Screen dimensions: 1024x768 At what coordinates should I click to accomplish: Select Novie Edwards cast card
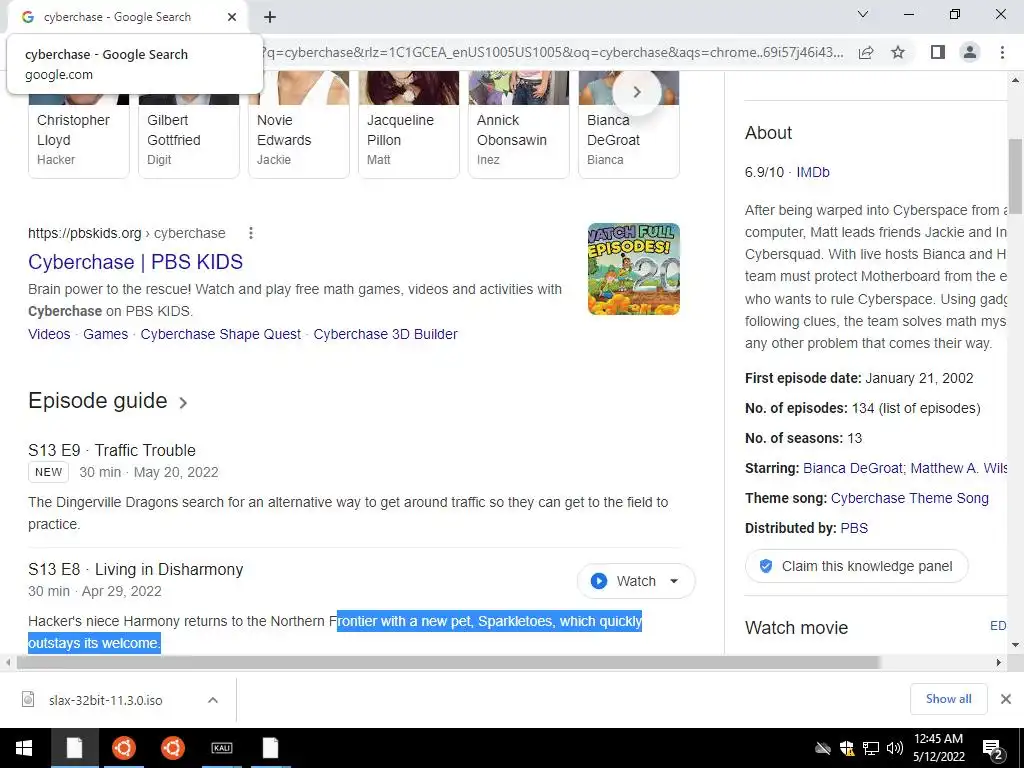tap(298, 124)
